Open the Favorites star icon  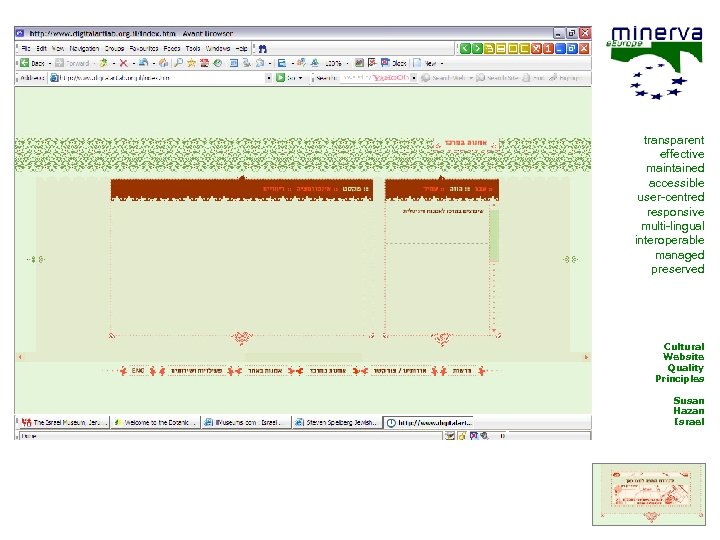pyautogui.click(x=191, y=63)
